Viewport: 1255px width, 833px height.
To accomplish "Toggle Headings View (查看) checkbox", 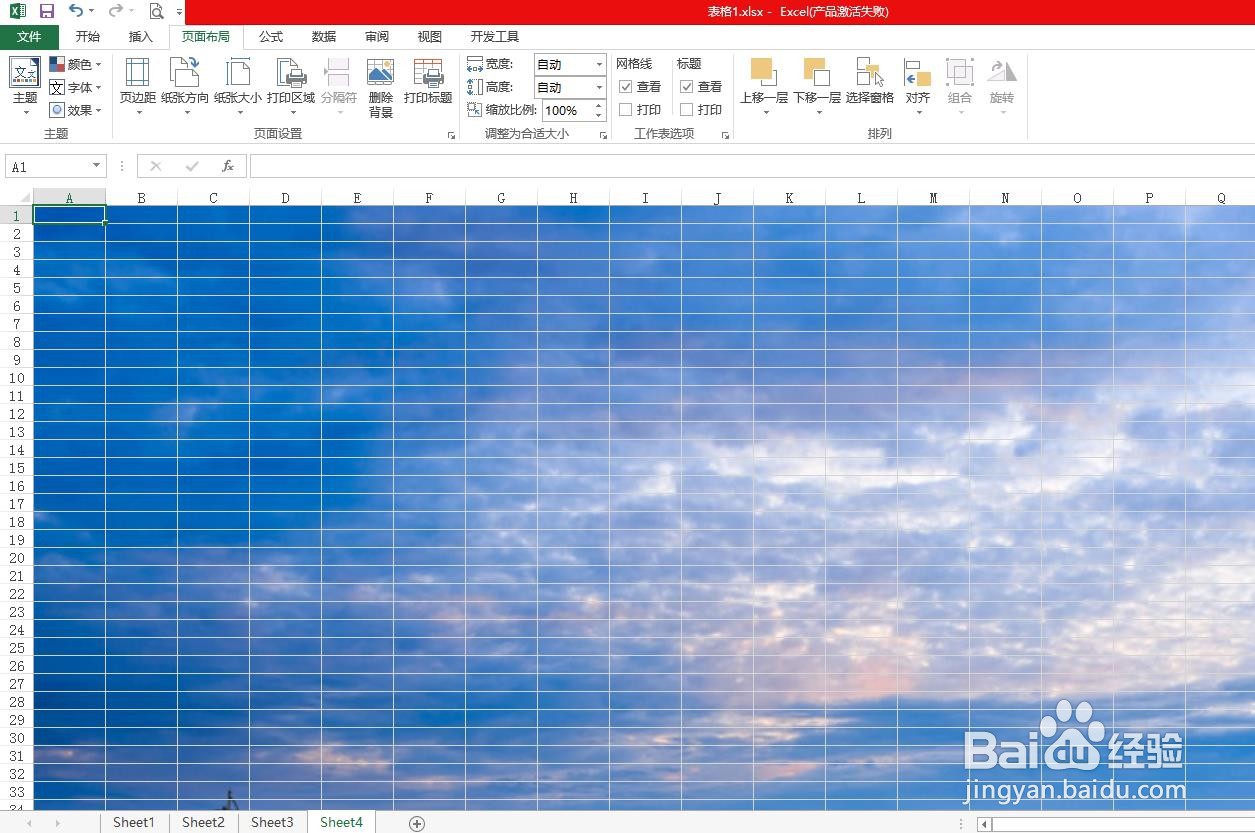I will (x=687, y=87).
